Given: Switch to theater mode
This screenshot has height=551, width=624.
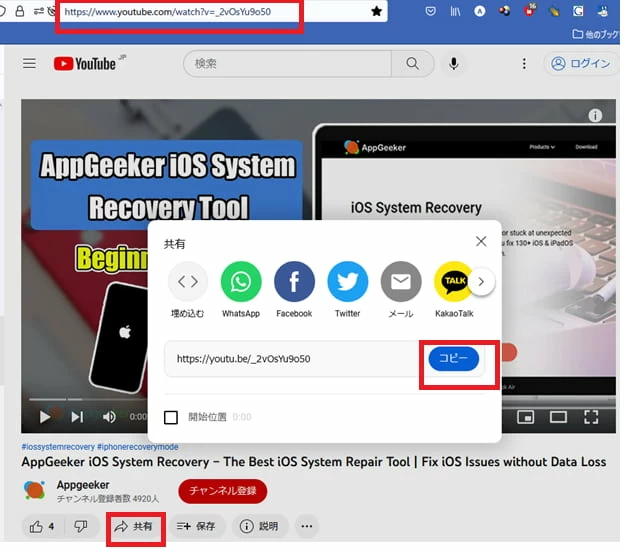Looking at the screenshot, I should point(558,417).
